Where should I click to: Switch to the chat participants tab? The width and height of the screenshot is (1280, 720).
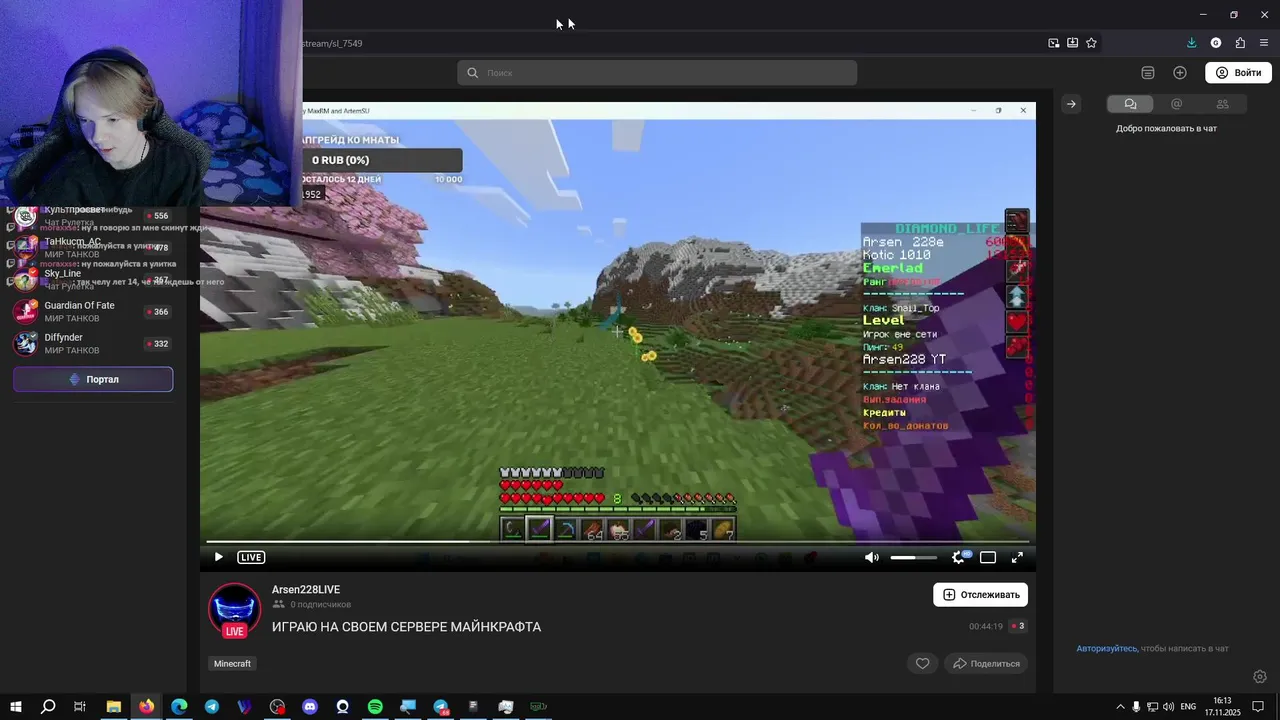click(x=1222, y=104)
